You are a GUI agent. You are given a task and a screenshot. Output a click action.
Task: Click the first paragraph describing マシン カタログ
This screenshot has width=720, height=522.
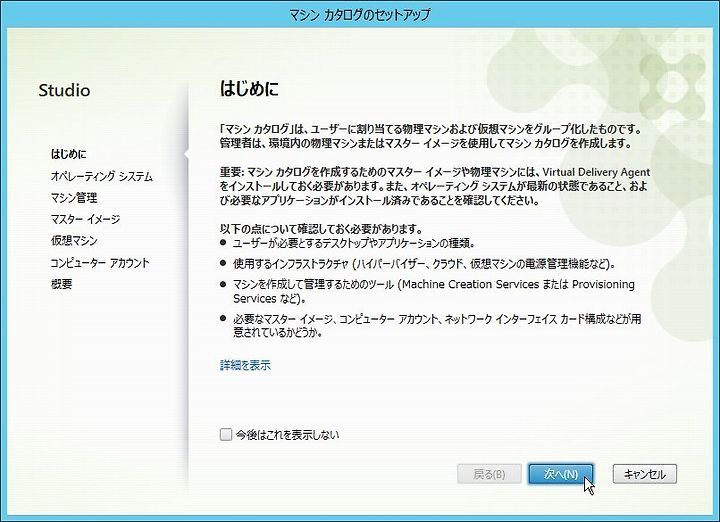[x=430, y=136]
